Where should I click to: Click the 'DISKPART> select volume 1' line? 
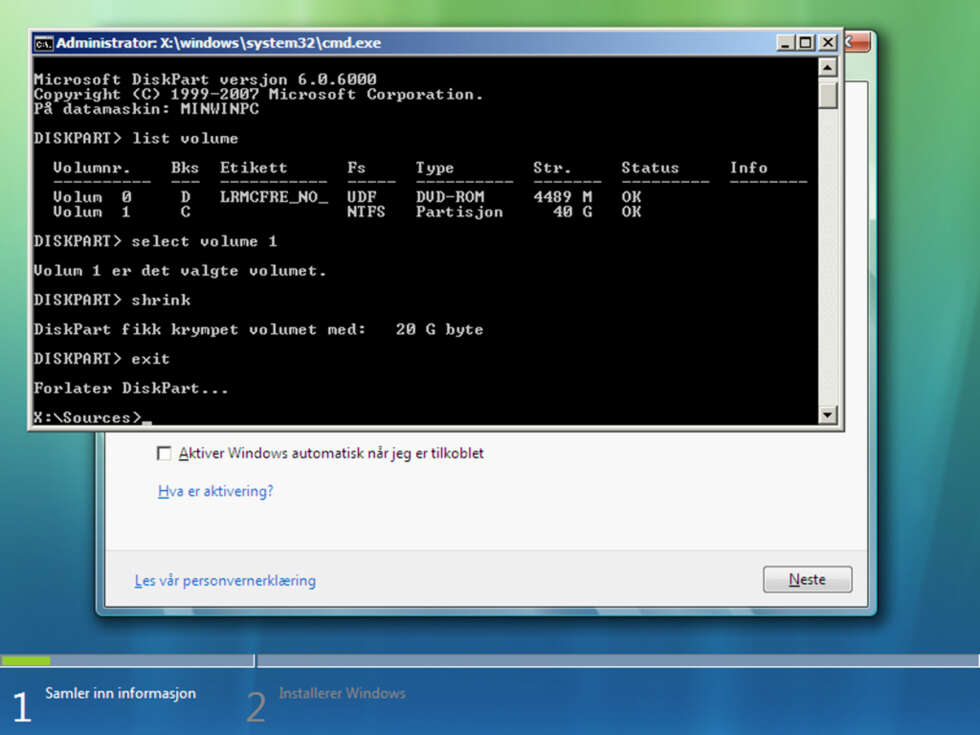click(155, 241)
